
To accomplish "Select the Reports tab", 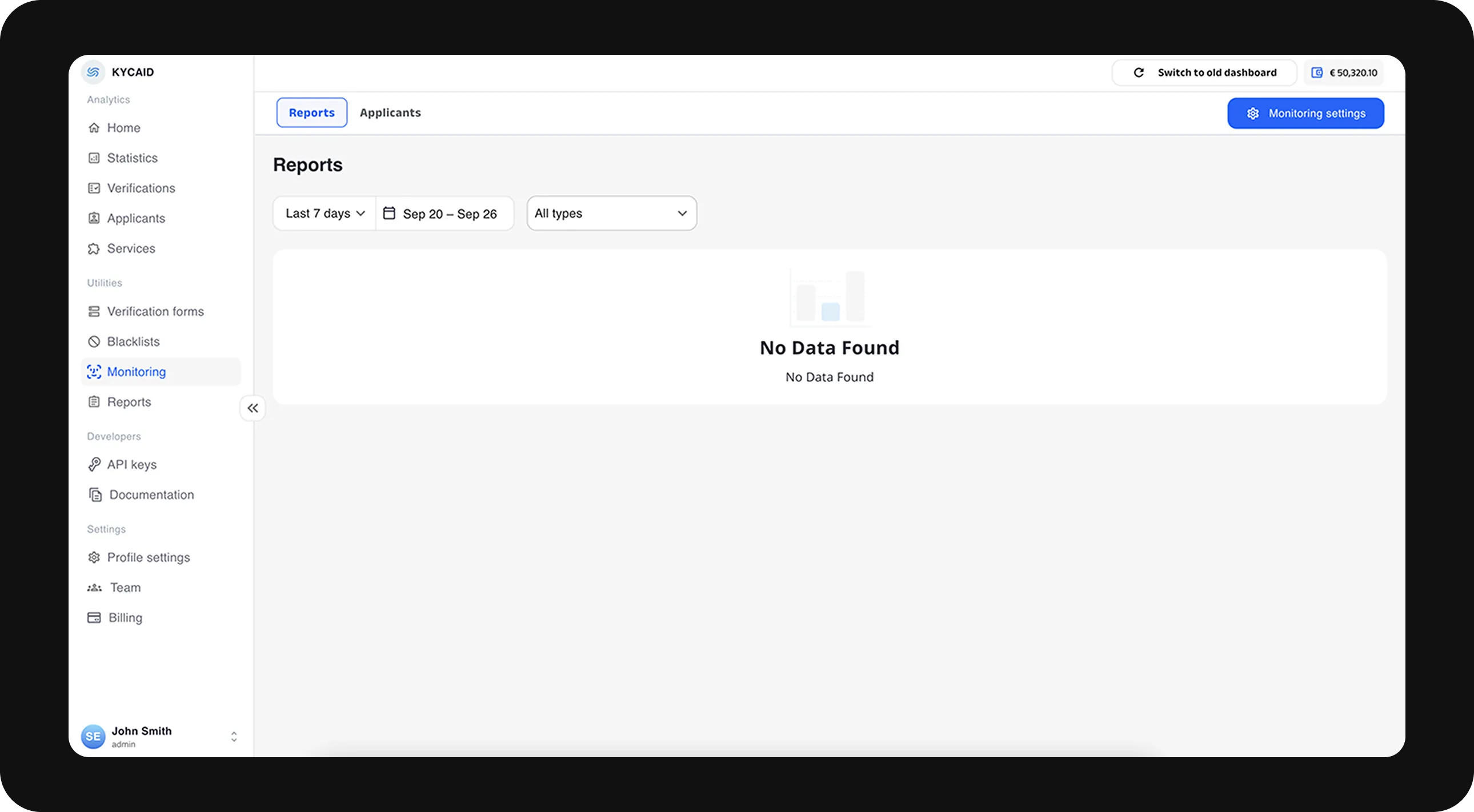I will [312, 112].
